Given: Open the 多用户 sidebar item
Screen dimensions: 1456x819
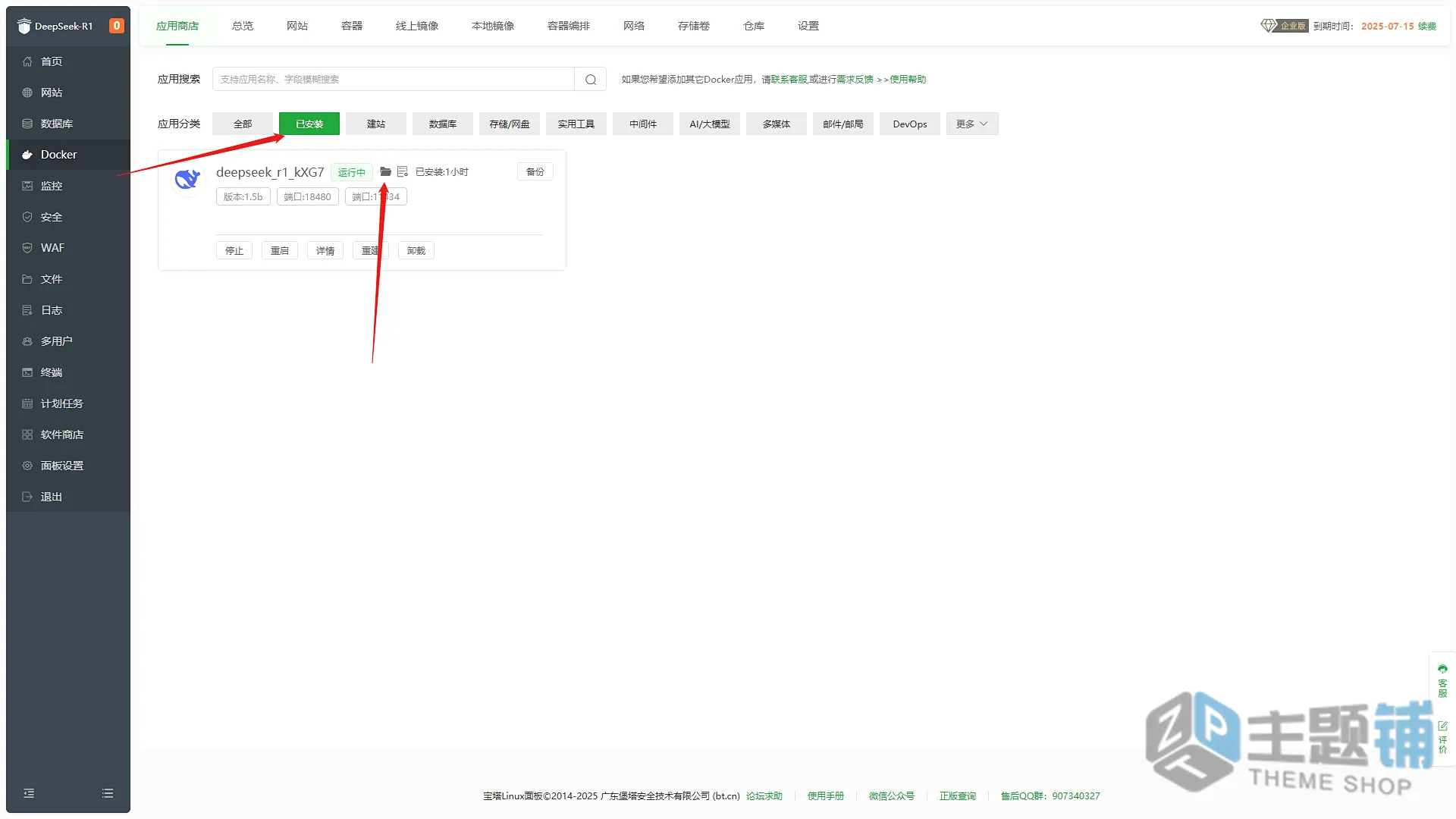Looking at the screenshot, I should pyautogui.click(x=68, y=341).
